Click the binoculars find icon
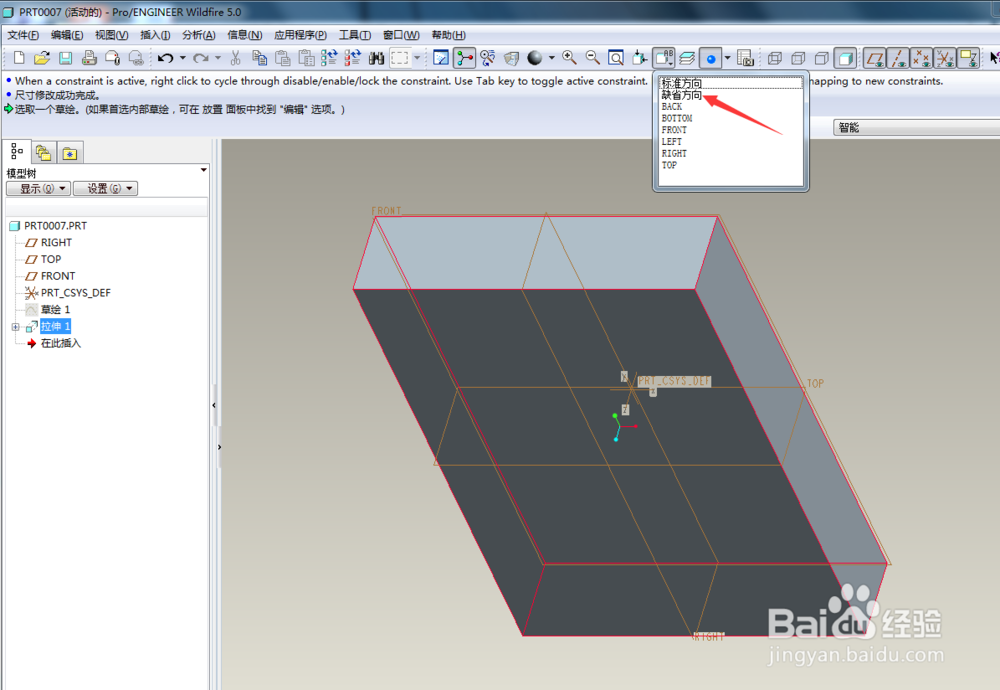The width and height of the screenshot is (1000, 690). [376, 58]
